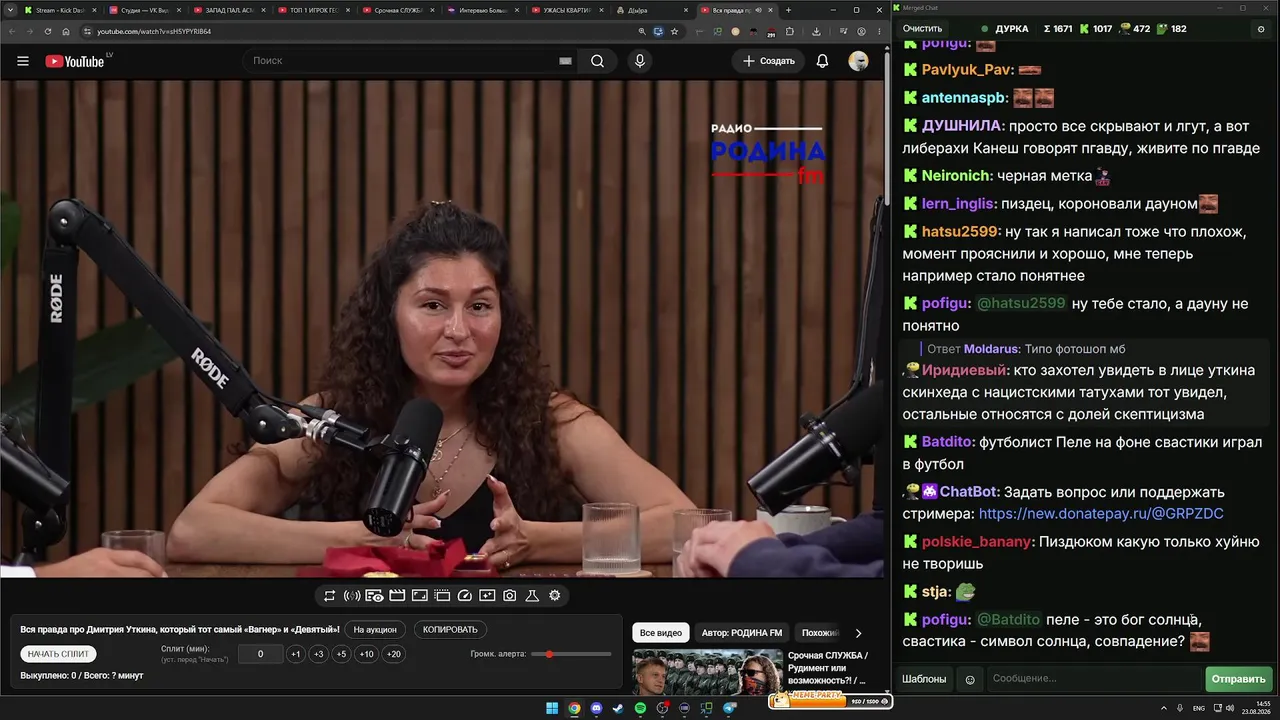Click the loop icon in the player toolbar
This screenshot has height=720, width=1280.
click(329, 596)
